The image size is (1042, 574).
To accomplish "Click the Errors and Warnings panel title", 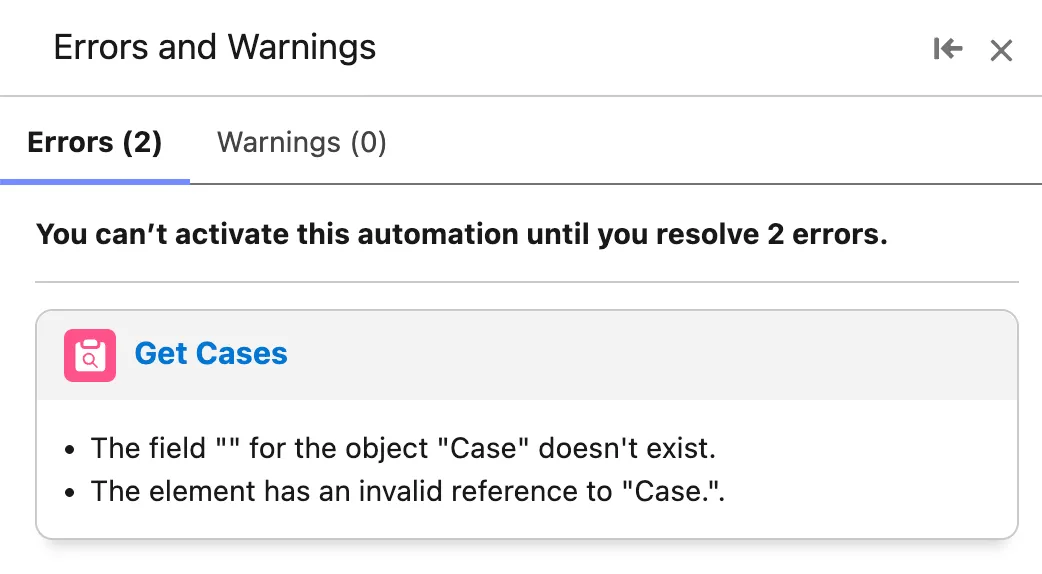I will 214,47.
